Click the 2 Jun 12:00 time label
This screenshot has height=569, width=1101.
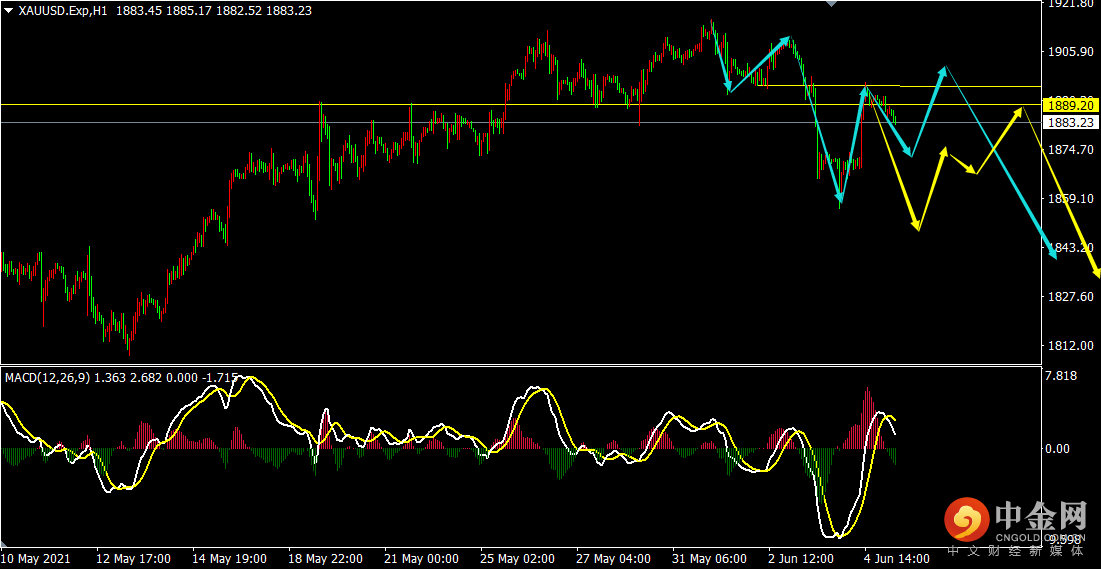tap(803, 558)
